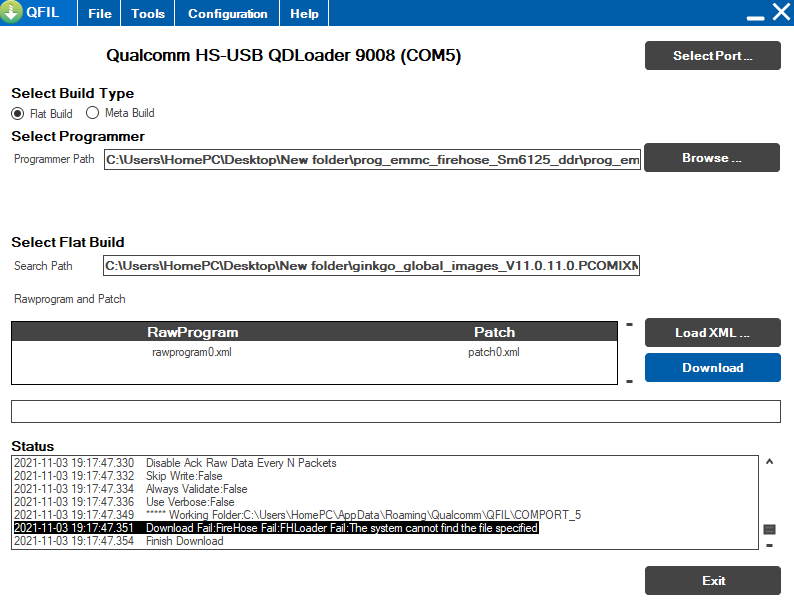Click the status log scroll down marker

tap(769, 545)
